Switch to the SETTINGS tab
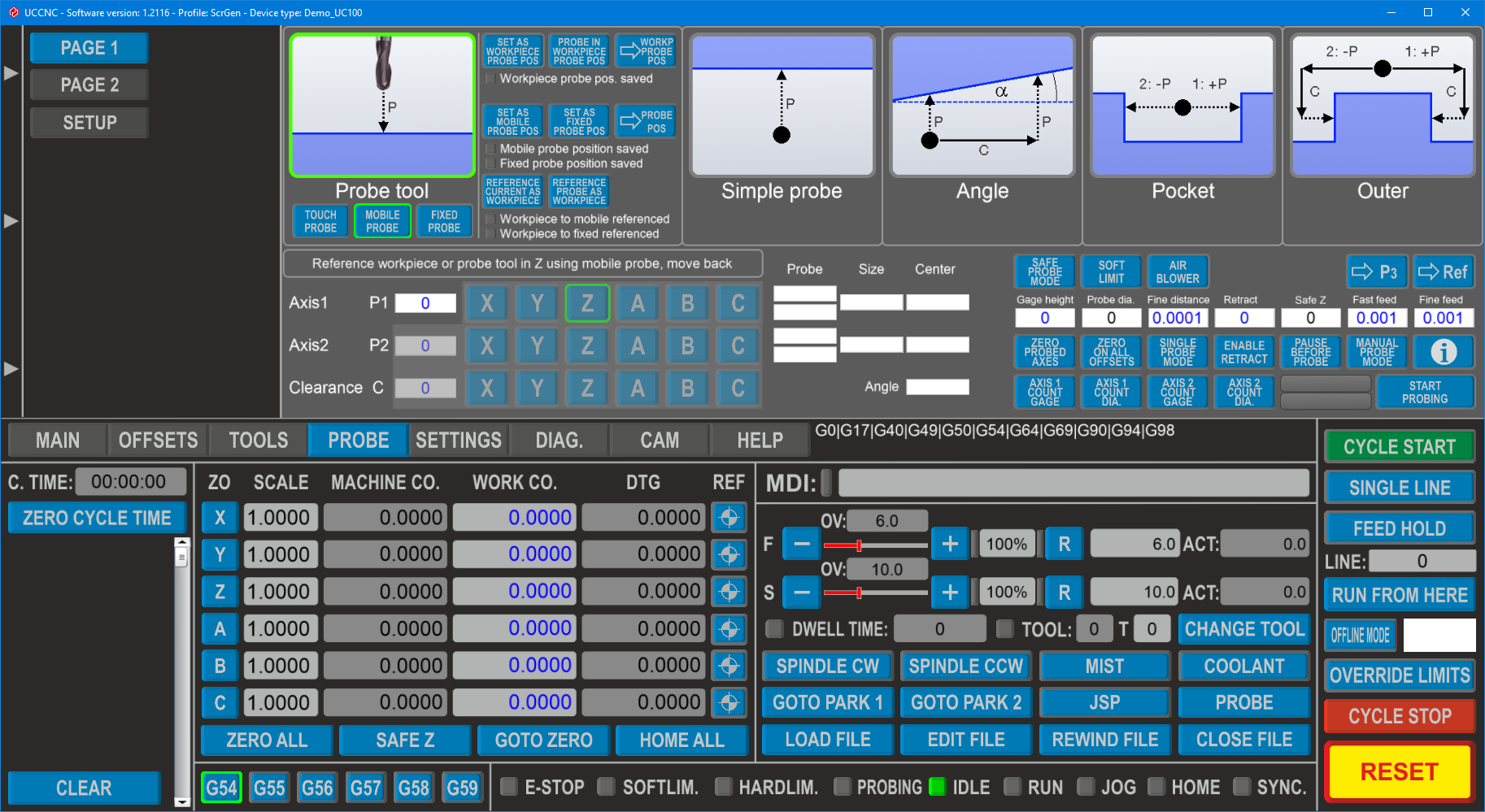Image resolution: width=1485 pixels, height=812 pixels. coord(459,441)
